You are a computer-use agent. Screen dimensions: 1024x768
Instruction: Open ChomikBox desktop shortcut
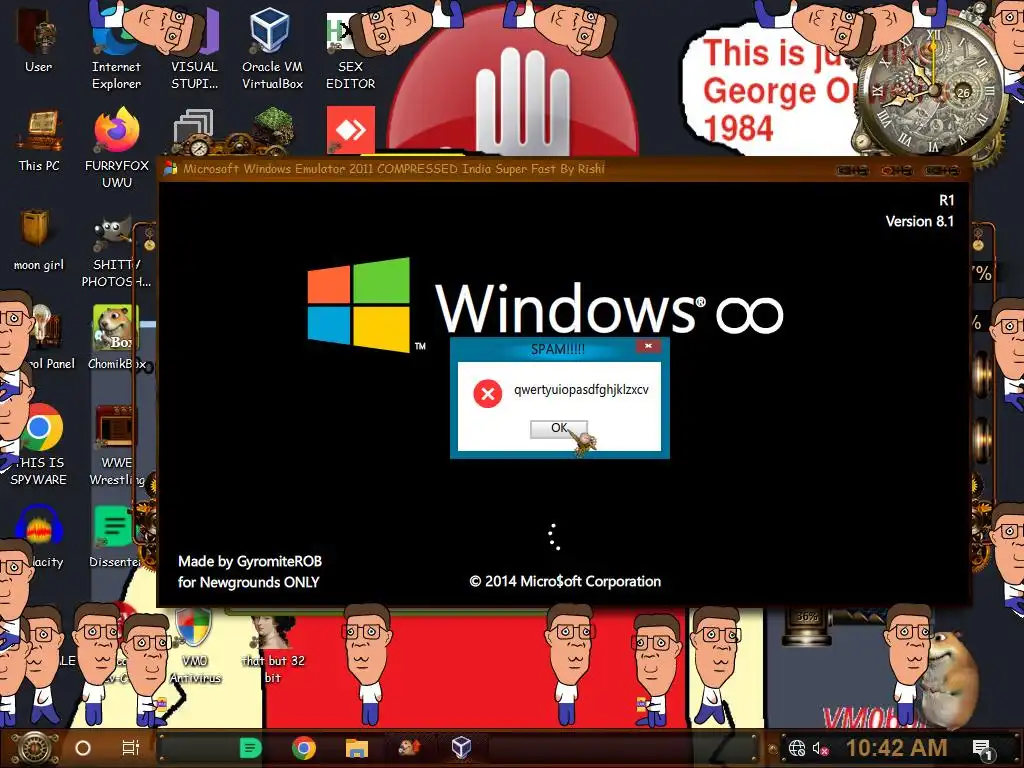coord(116,338)
